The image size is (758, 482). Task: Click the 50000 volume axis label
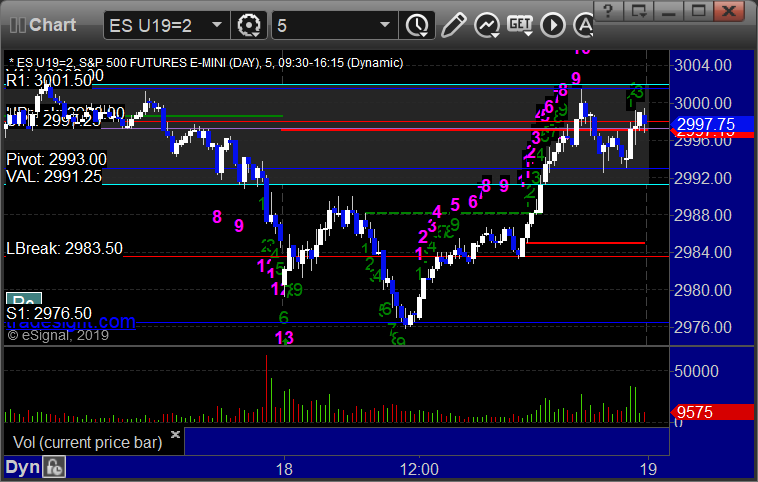pyautogui.click(x=696, y=371)
